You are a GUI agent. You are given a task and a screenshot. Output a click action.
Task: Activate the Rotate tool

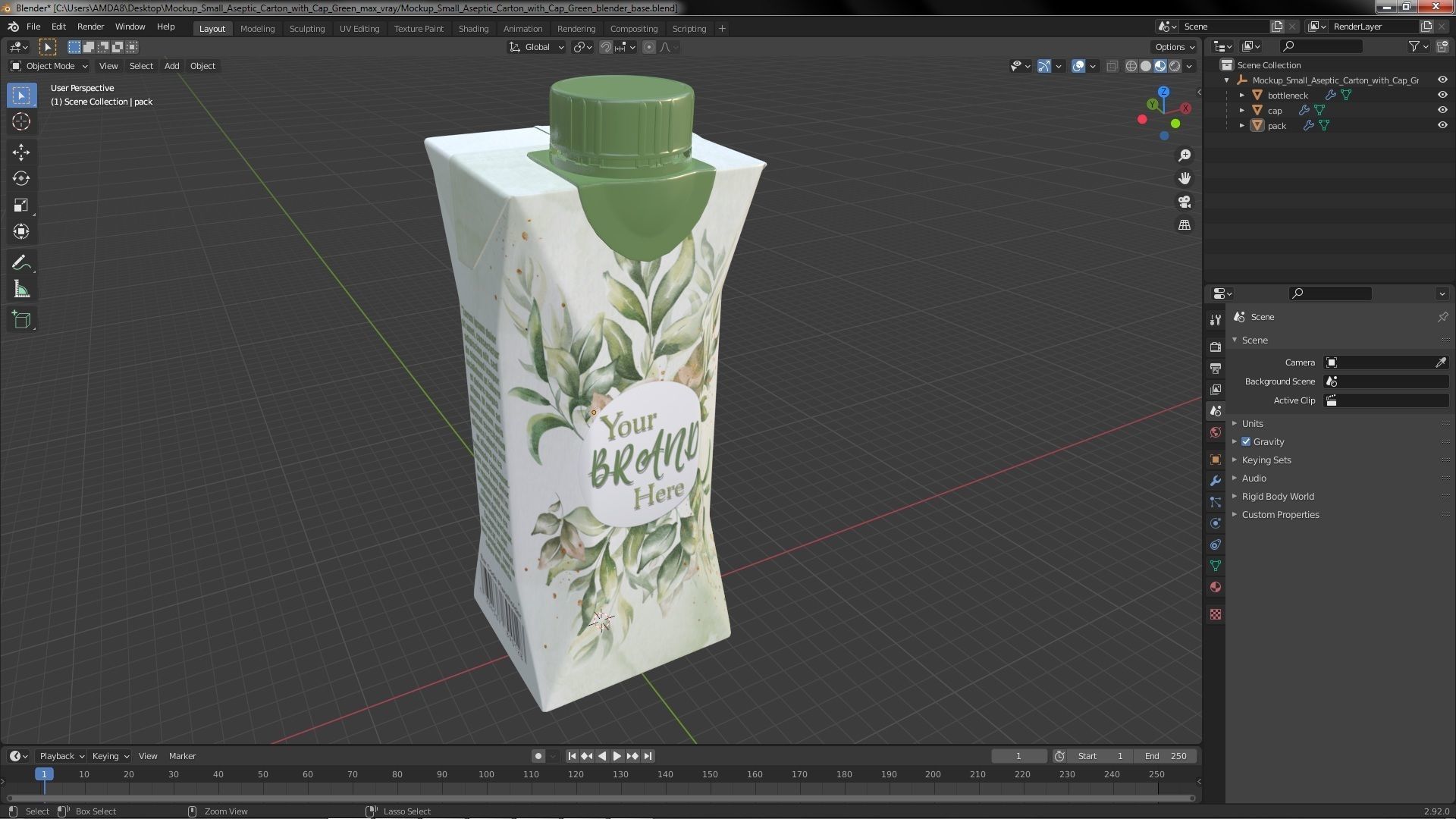pos(21,178)
